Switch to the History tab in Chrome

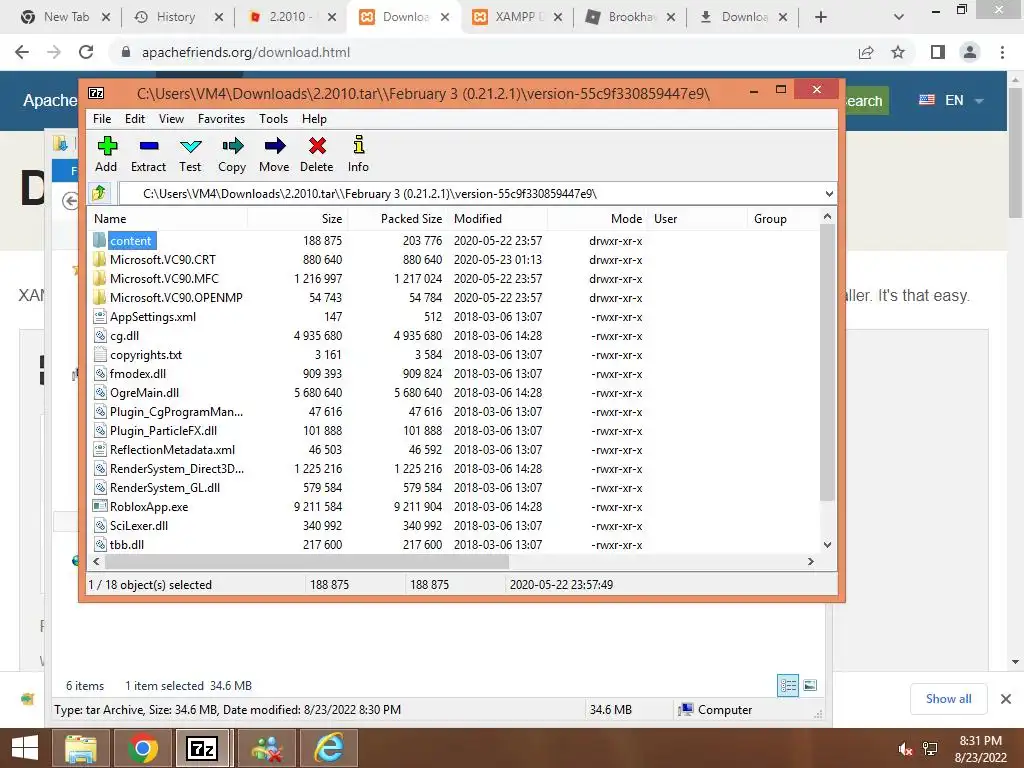176,17
